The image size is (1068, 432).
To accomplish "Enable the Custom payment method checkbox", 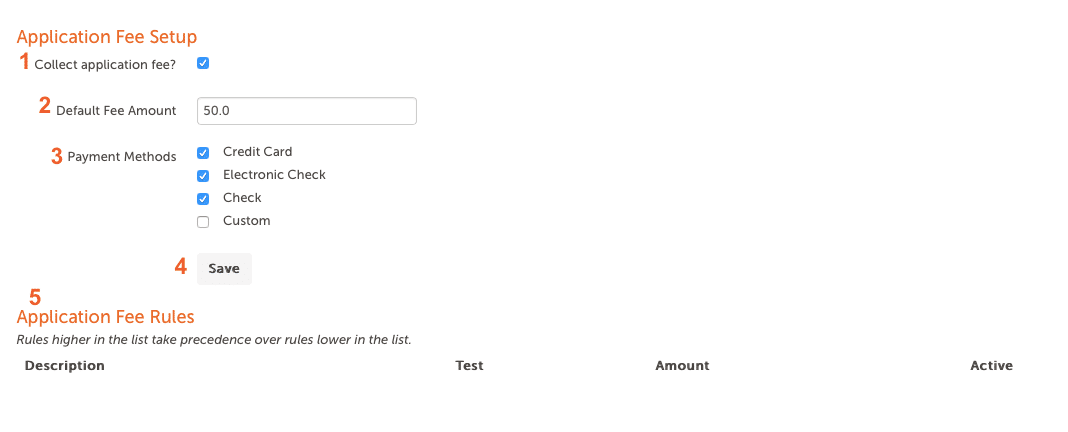I will coord(203,222).
